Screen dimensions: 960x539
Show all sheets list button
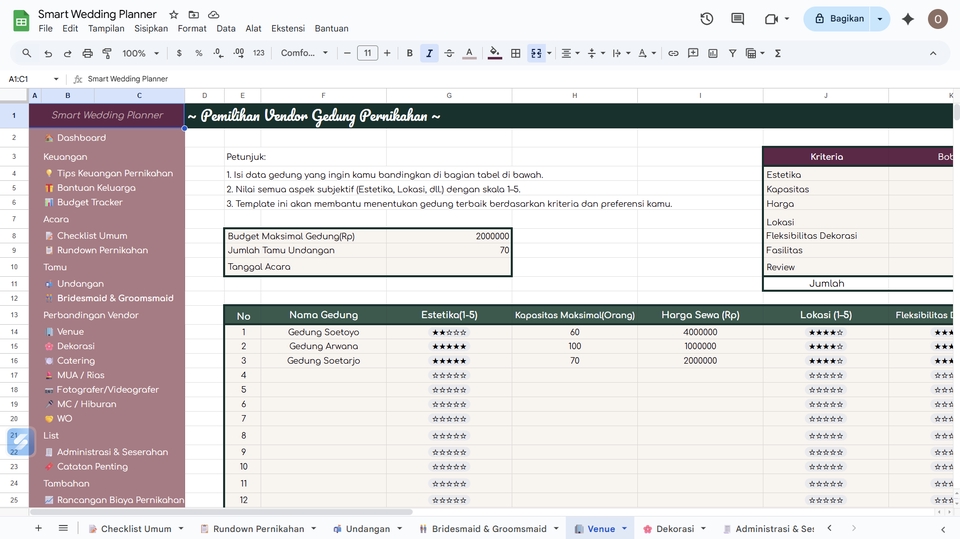(x=63, y=528)
